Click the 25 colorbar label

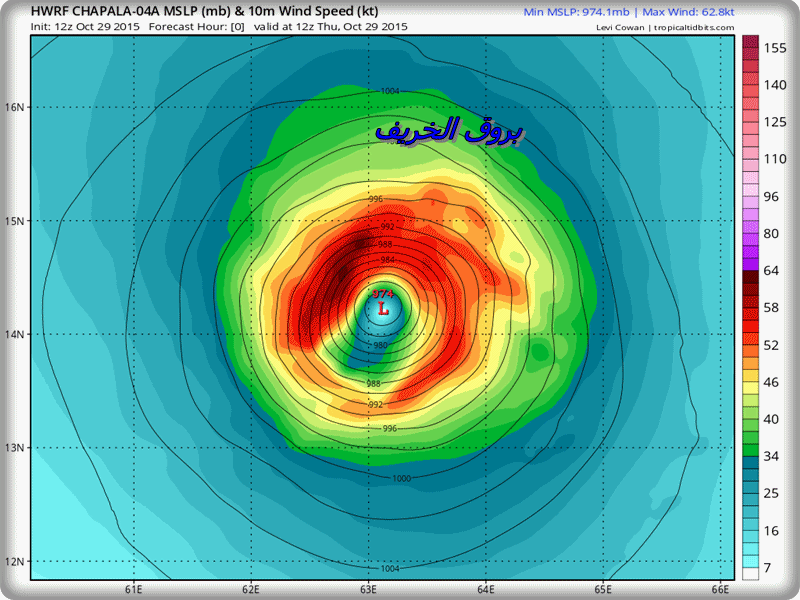click(771, 493)
